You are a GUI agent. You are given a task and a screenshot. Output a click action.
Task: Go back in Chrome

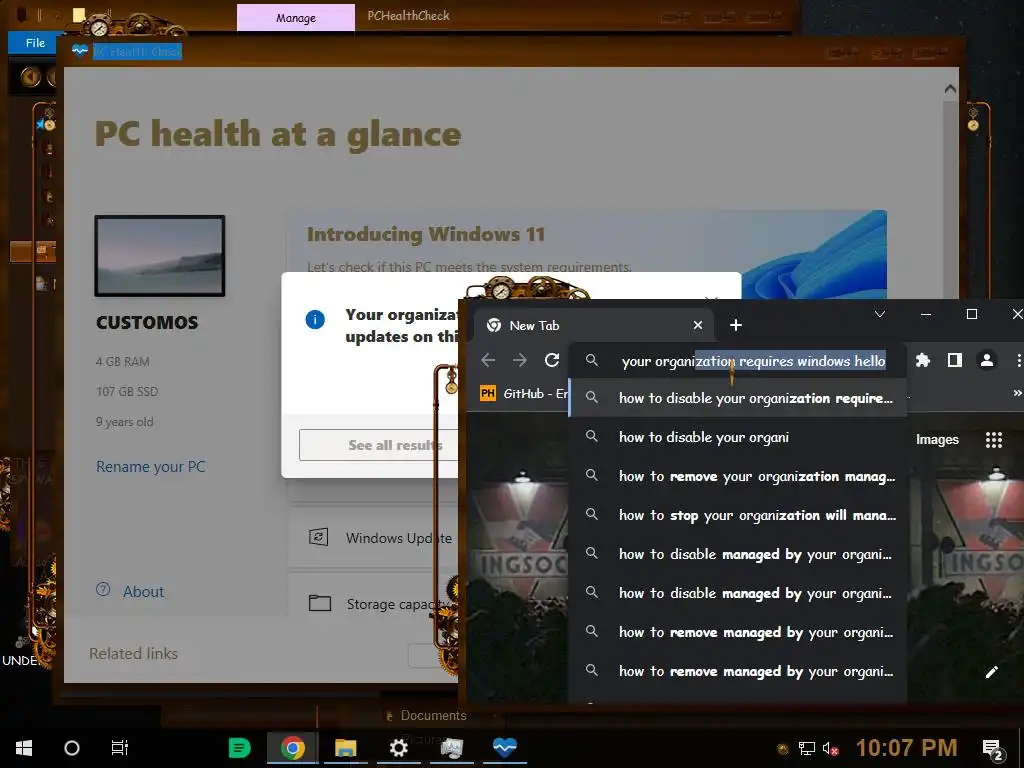[x=488, y=360]
